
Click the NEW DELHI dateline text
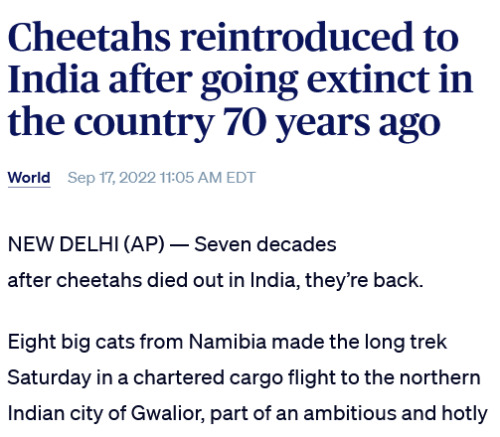(x=63, y=244)
